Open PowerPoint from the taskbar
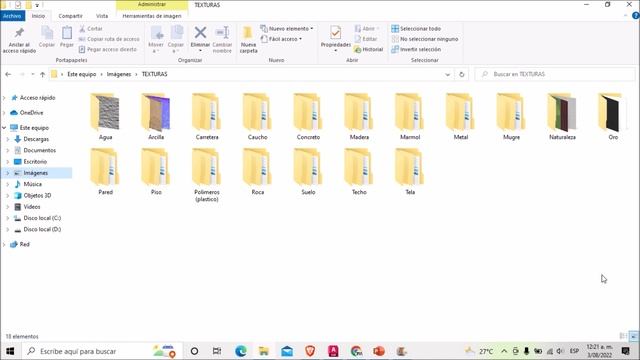Image resolution: width=640 pixels, height=360 pixels. [x=379, y=351]
